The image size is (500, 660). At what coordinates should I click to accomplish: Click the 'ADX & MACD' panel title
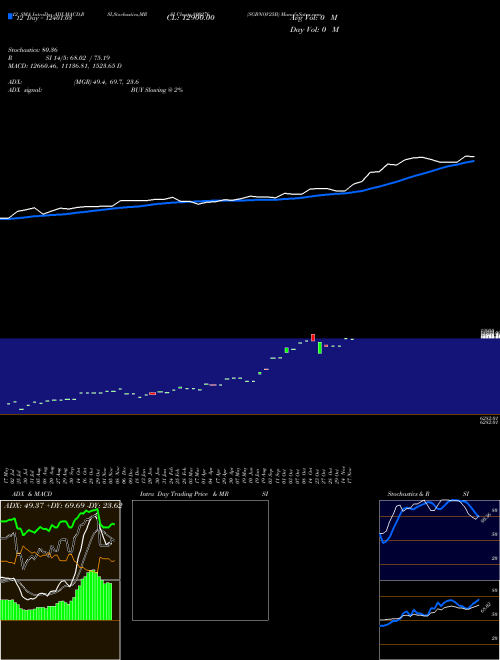click(x=32, y=494)
